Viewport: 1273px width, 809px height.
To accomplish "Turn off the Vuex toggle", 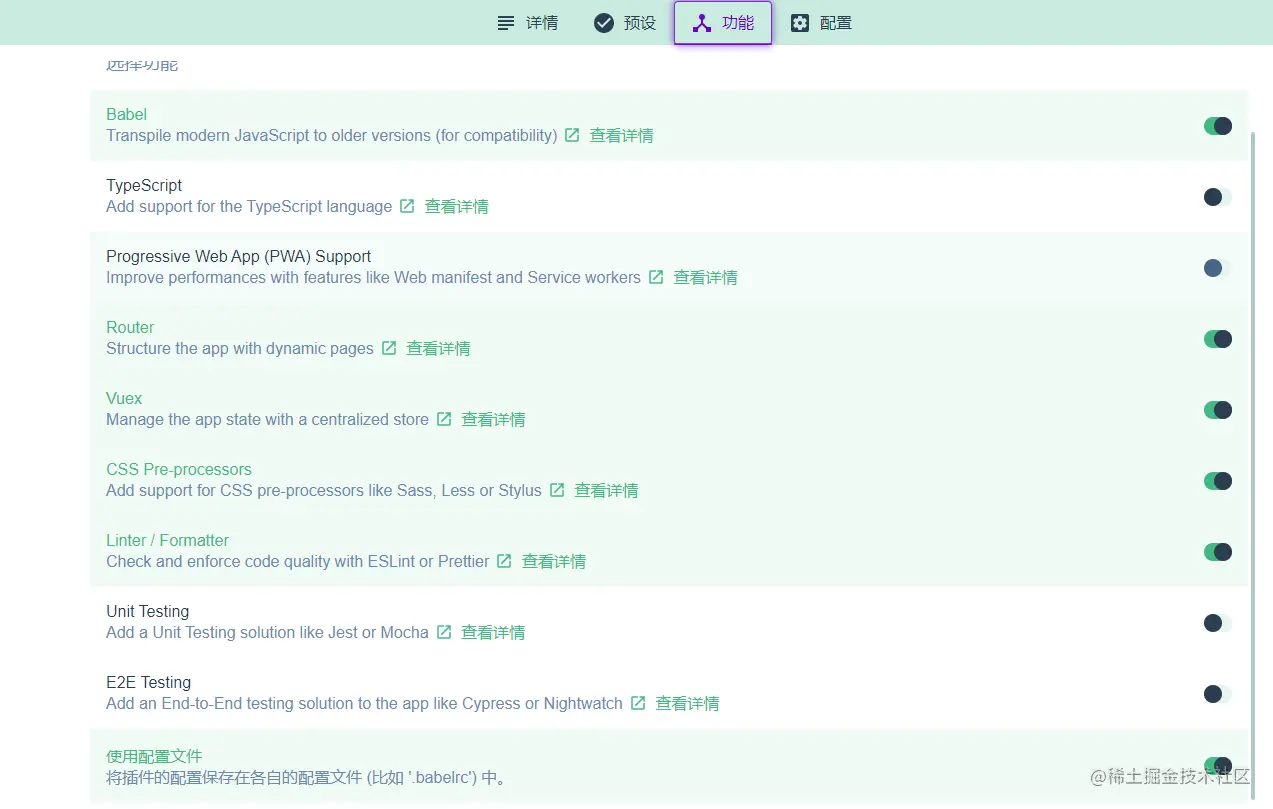I will [x=1217, y=410].
